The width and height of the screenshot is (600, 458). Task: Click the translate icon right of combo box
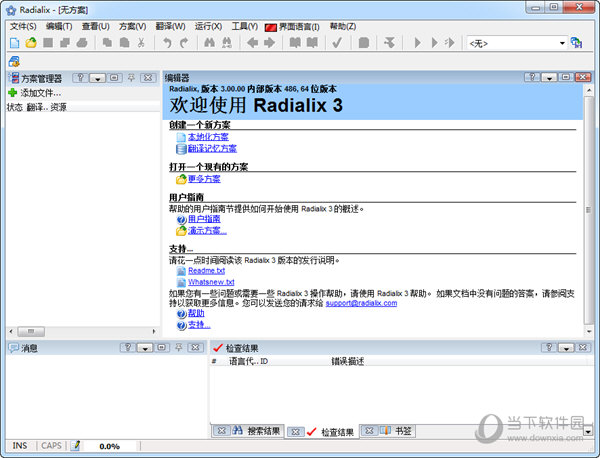coord(576,42)
